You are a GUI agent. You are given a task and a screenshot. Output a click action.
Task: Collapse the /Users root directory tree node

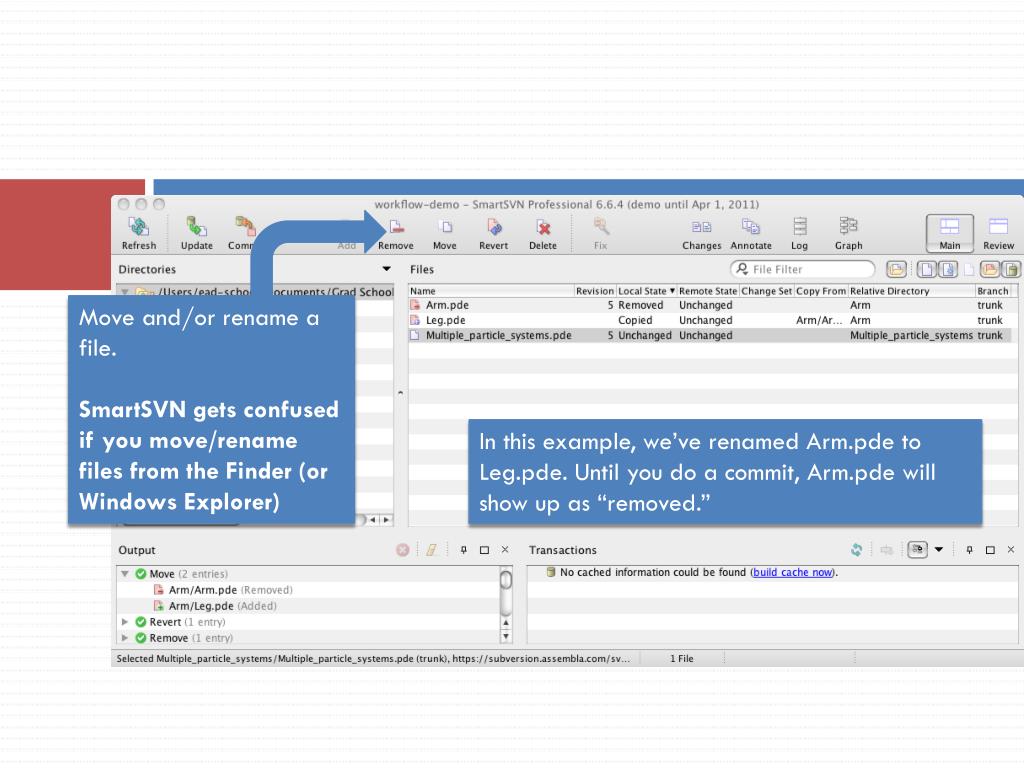[x=125, y=291]
